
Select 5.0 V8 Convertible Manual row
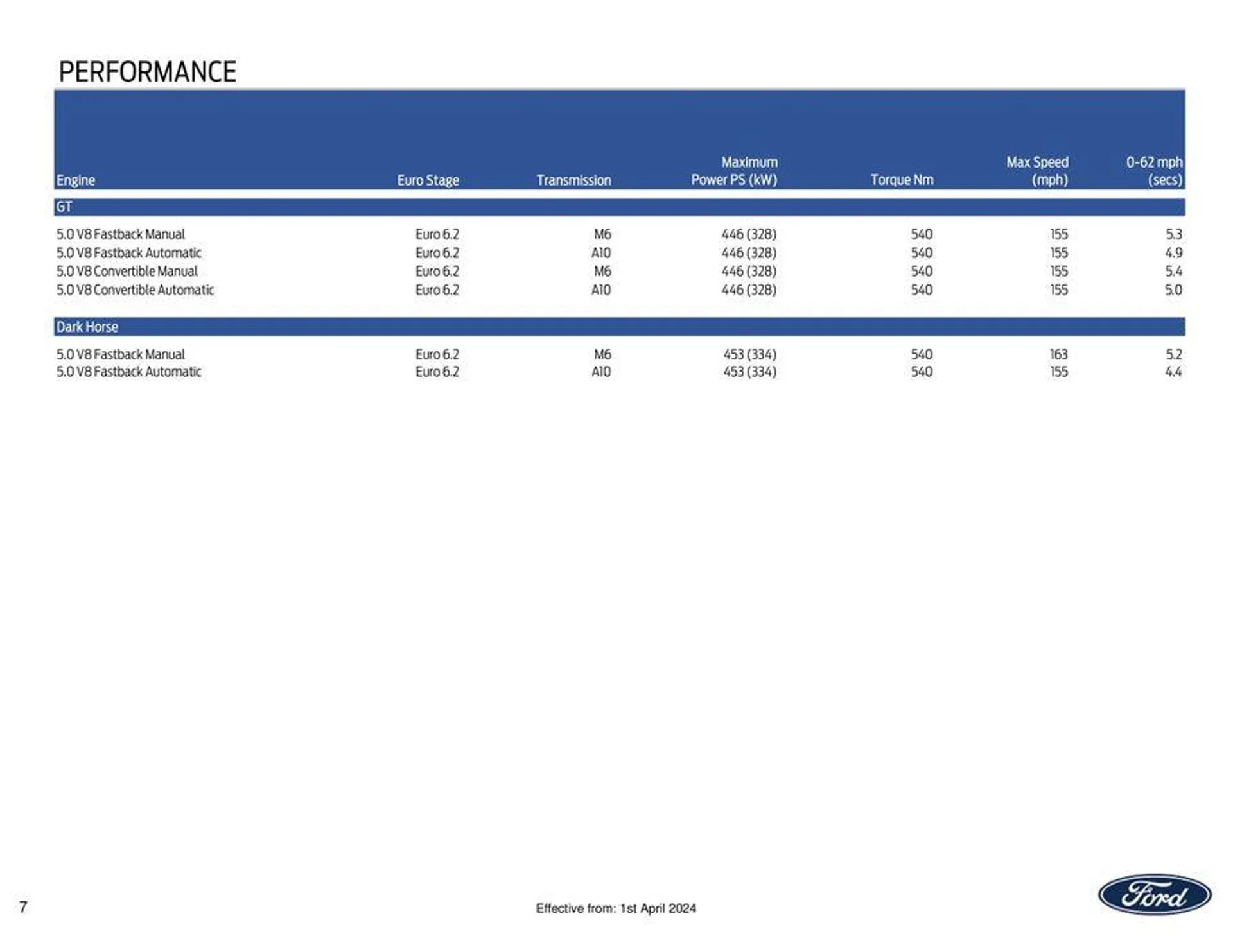click(x=620, y=272)
